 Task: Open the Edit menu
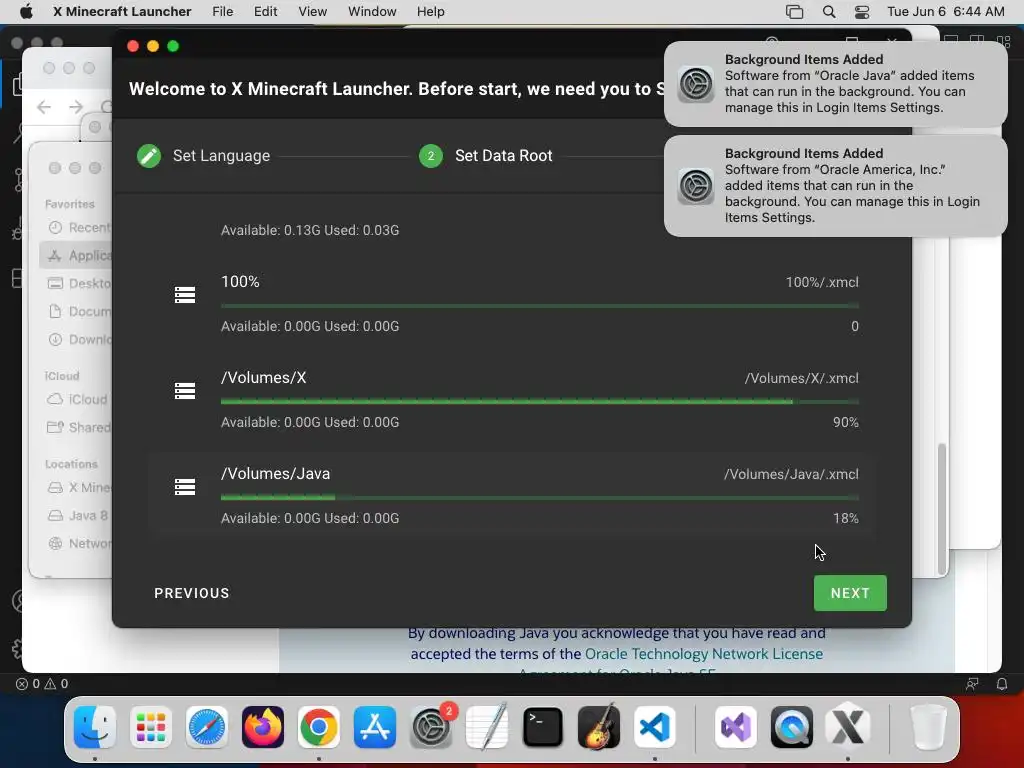coord(265,12)
